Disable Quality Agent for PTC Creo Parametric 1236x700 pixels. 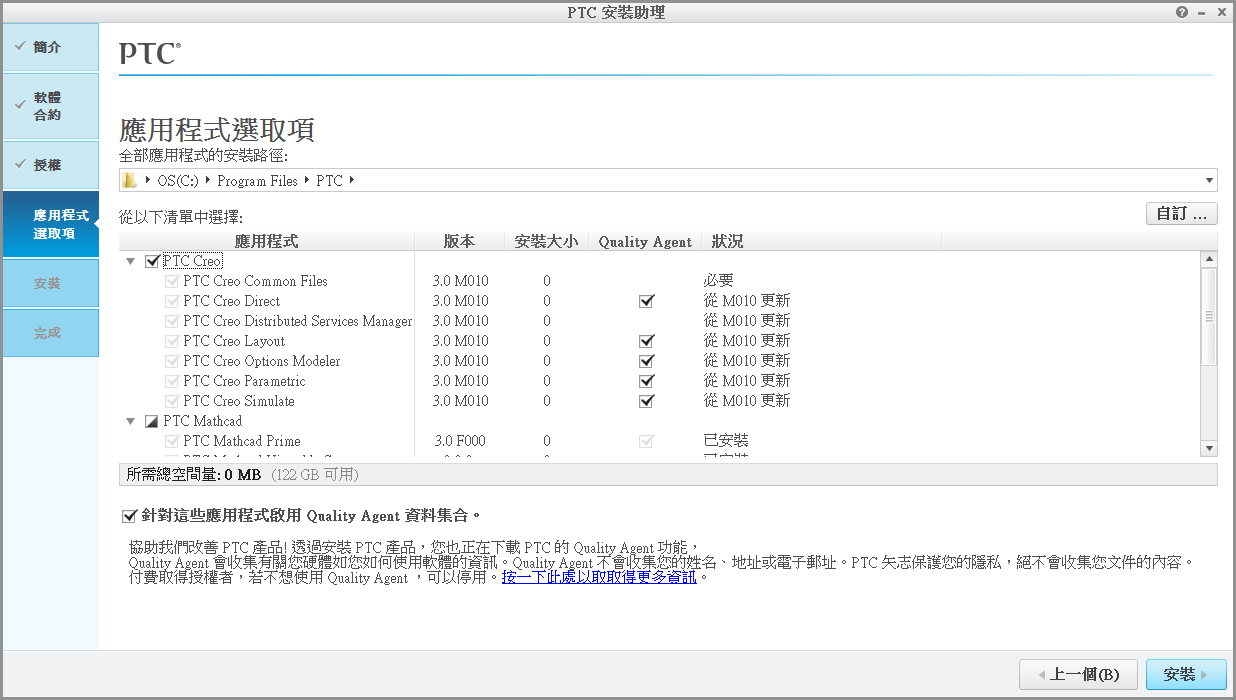[646, 381]
